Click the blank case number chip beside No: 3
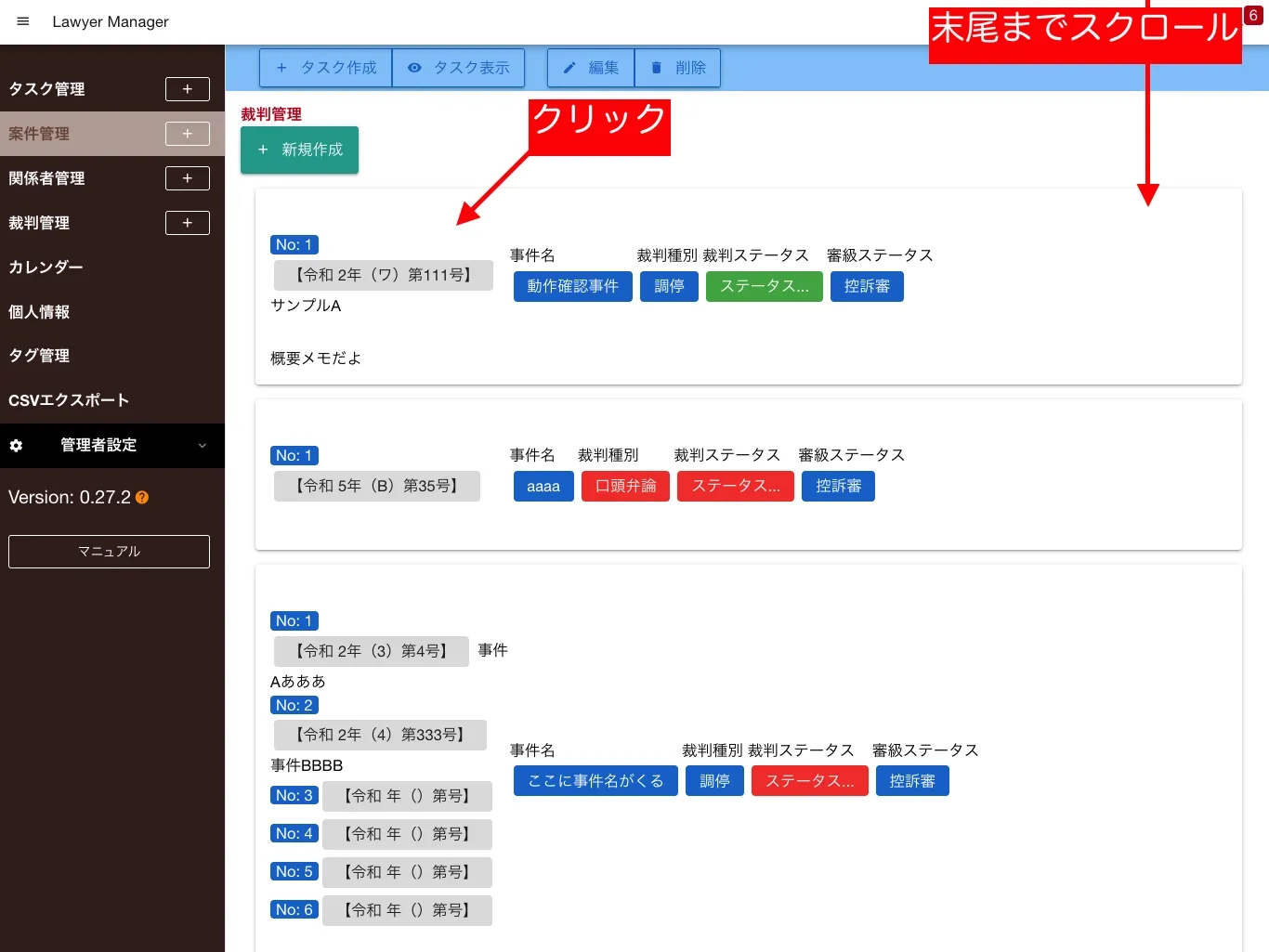The image size is (1269, 952). (407, 796)
